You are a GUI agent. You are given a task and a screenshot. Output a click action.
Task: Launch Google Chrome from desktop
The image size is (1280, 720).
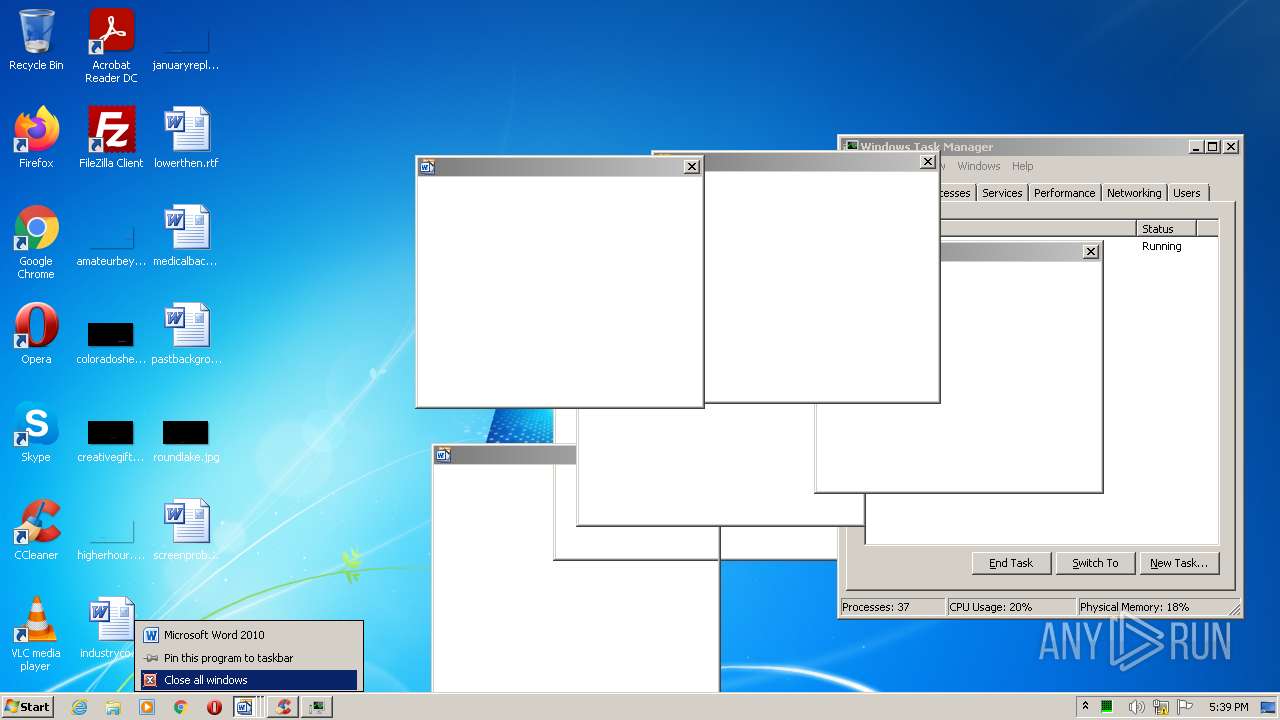(x=36, y=243)
